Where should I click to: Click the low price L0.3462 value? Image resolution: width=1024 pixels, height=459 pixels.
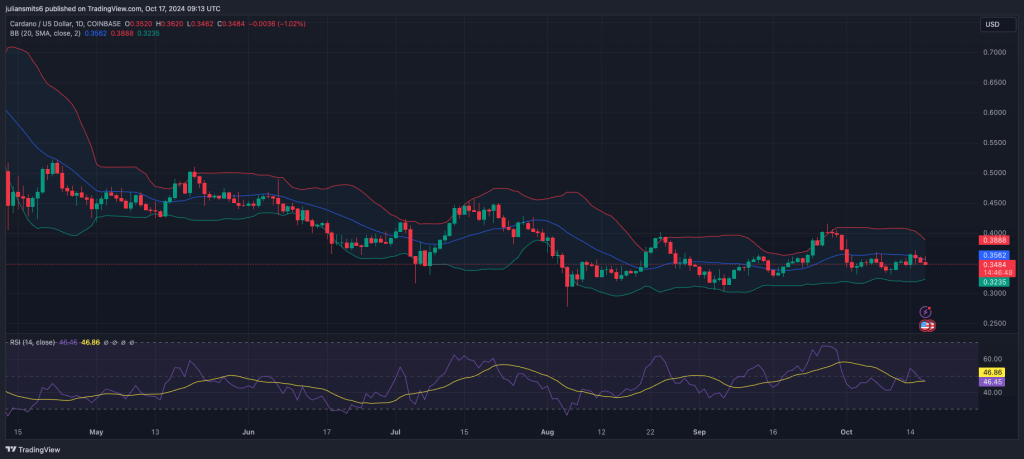200,24
